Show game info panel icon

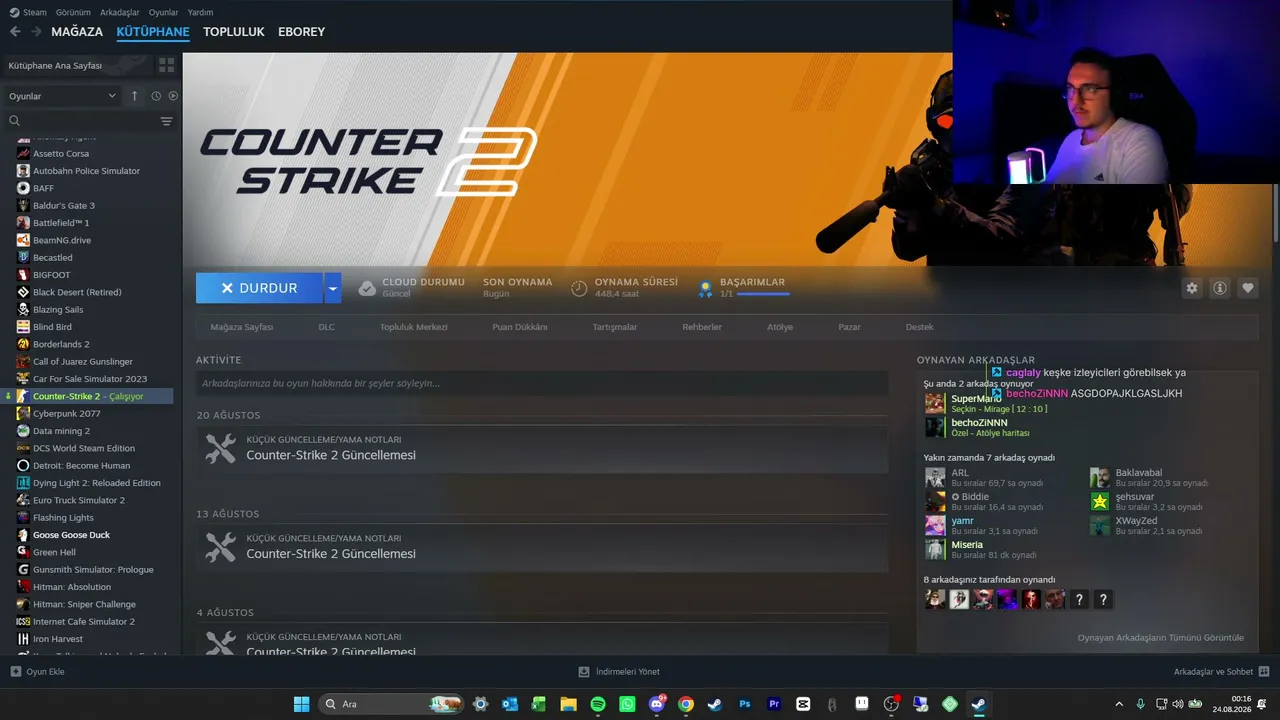pyautogui.click(x=1220, y=288)
